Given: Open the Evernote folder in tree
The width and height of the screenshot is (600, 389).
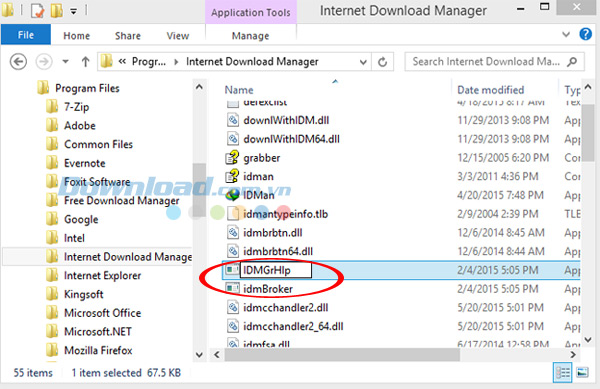Looking at the screenshot, I should [85, 163].
